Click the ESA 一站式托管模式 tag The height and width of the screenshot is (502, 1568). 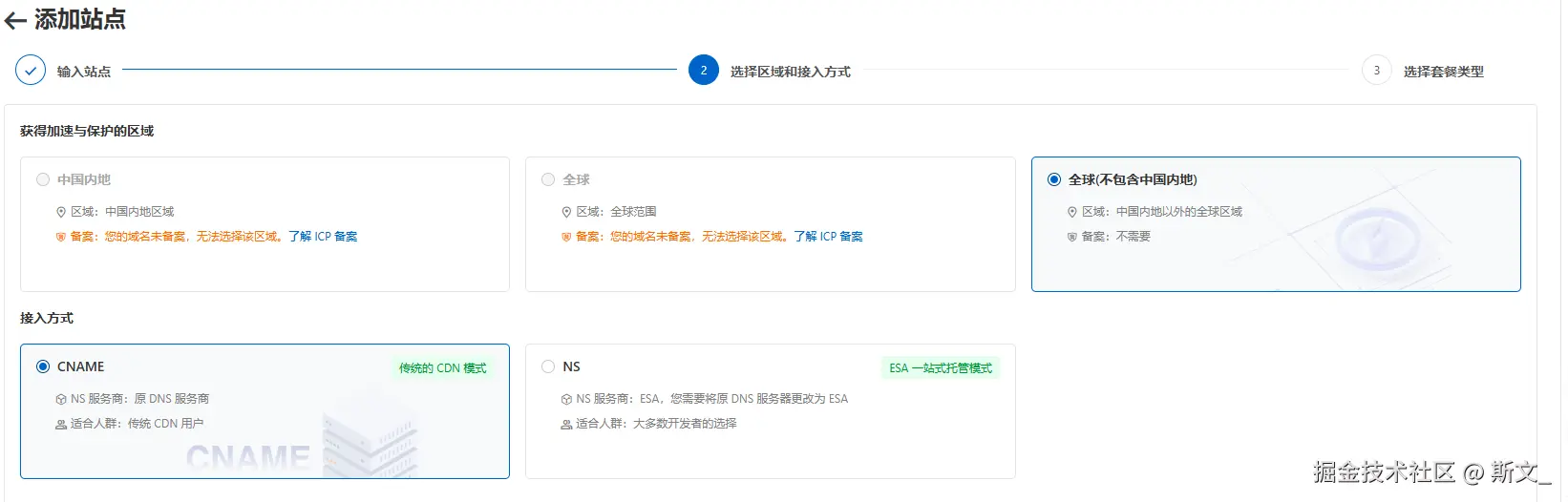(x=941, y=368)
